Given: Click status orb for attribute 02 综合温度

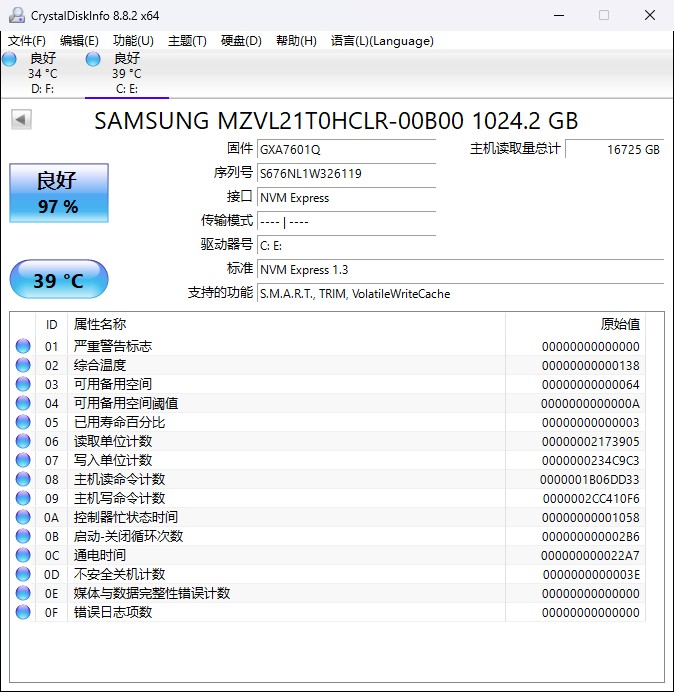Looking at the screenshot, I should (23, 365).
